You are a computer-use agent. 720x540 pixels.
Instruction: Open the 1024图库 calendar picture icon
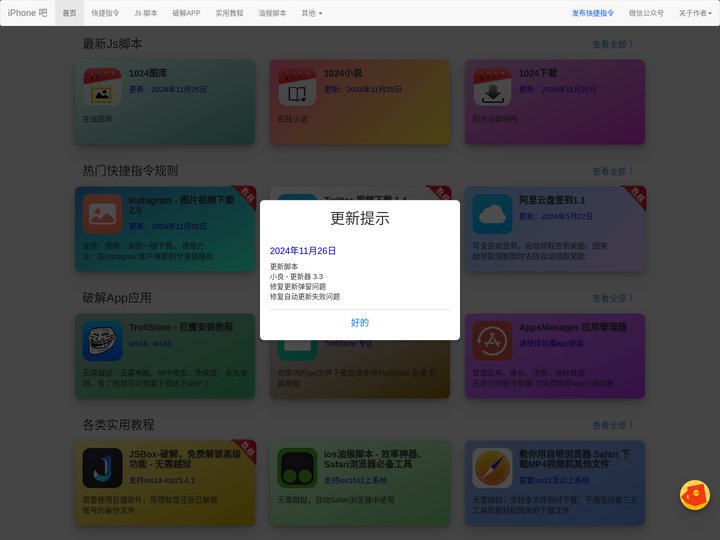point(102,87)
